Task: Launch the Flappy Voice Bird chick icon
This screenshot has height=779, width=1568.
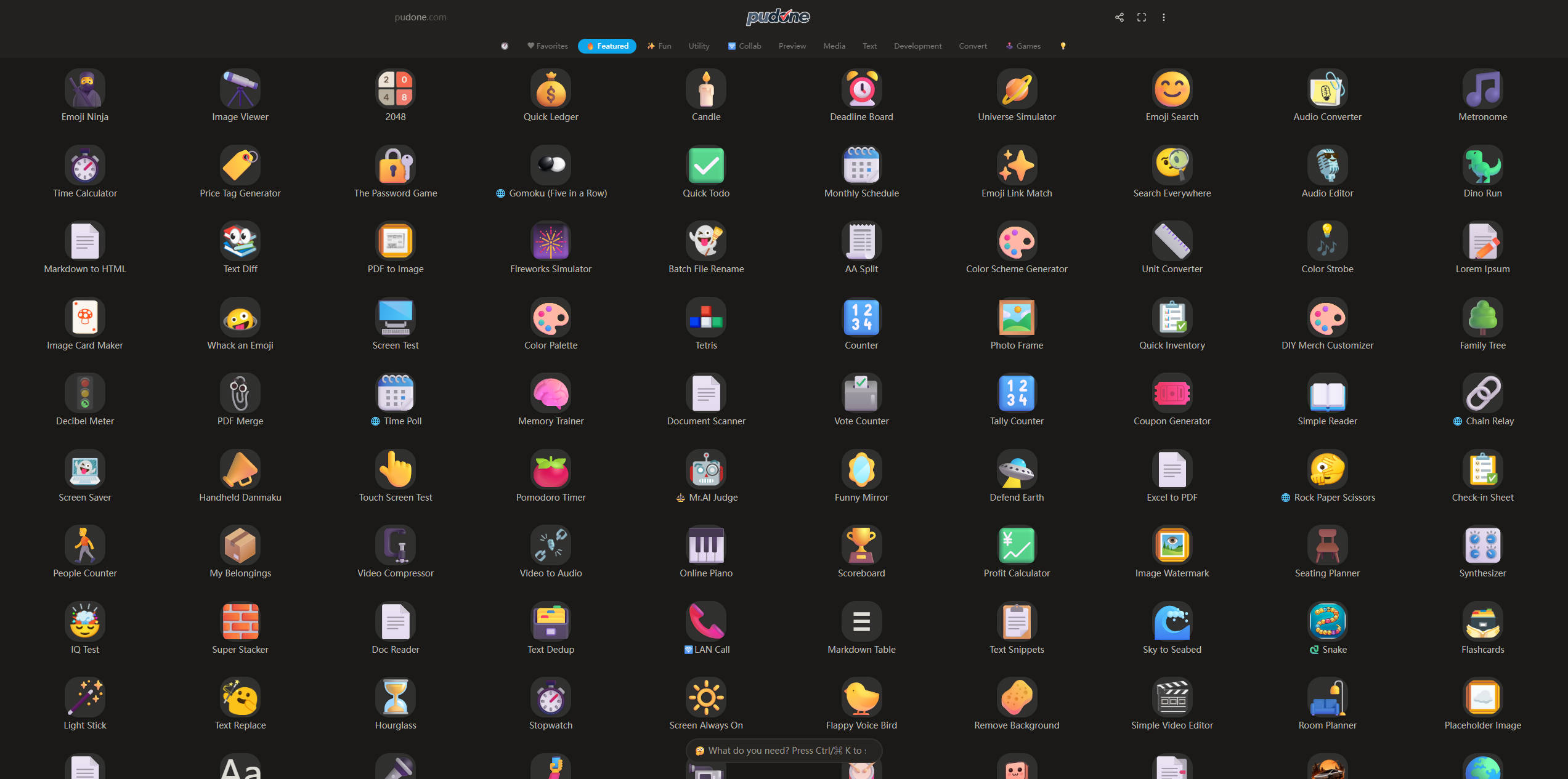Action: (861, 697)
